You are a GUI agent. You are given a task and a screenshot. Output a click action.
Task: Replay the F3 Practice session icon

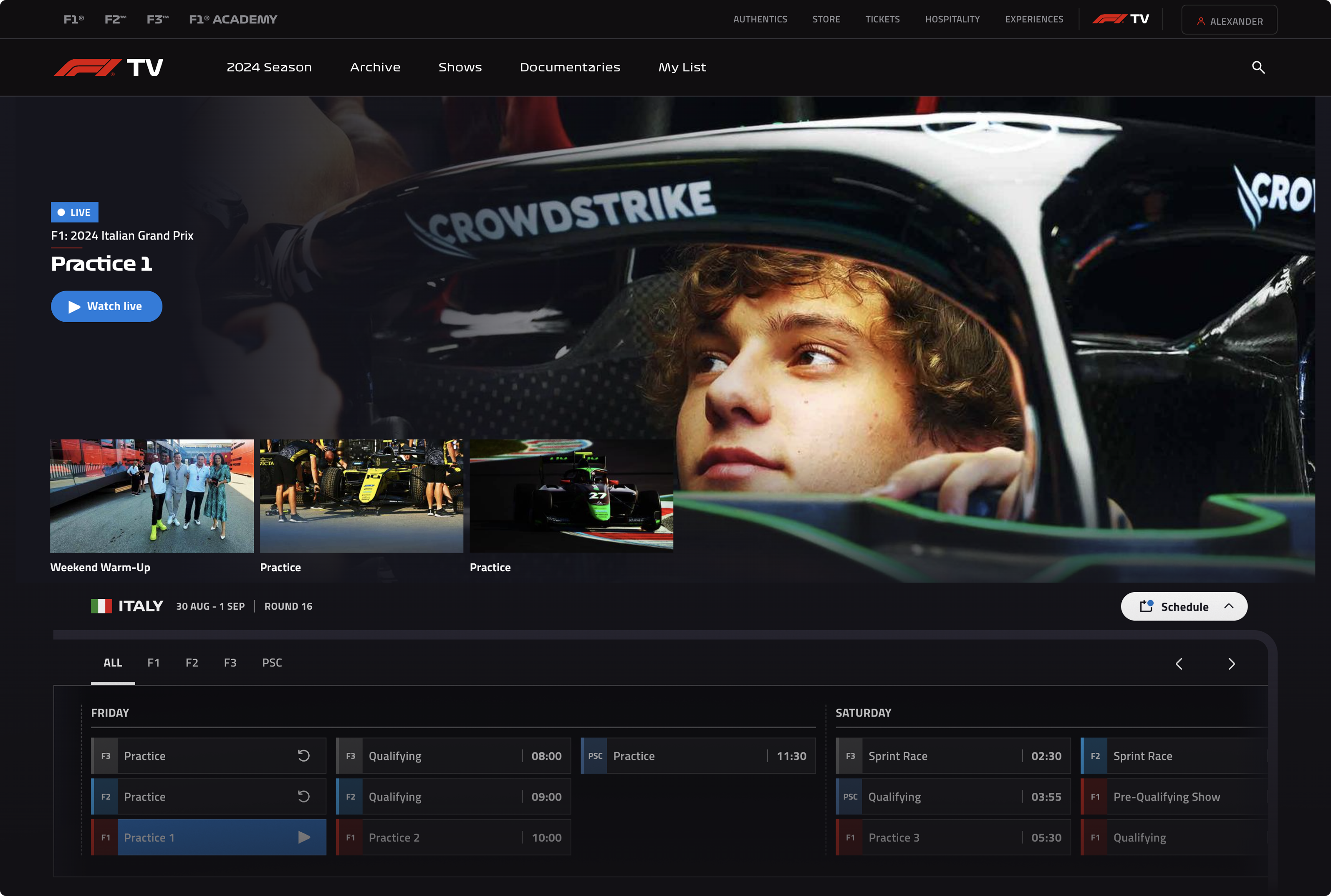pyautogui.click(x=303, y=755)
